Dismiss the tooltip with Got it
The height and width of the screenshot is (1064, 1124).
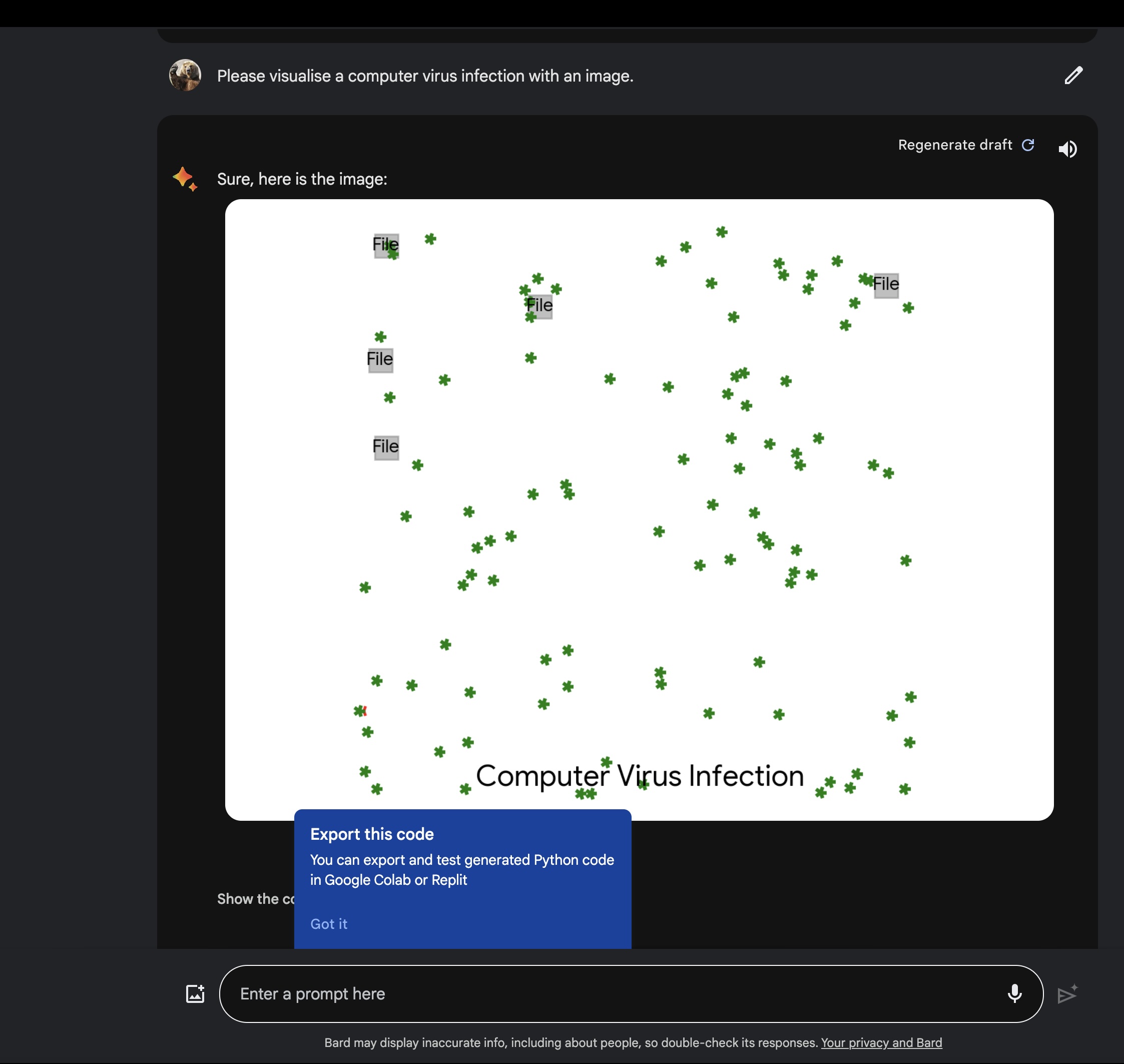pos(328,924)
